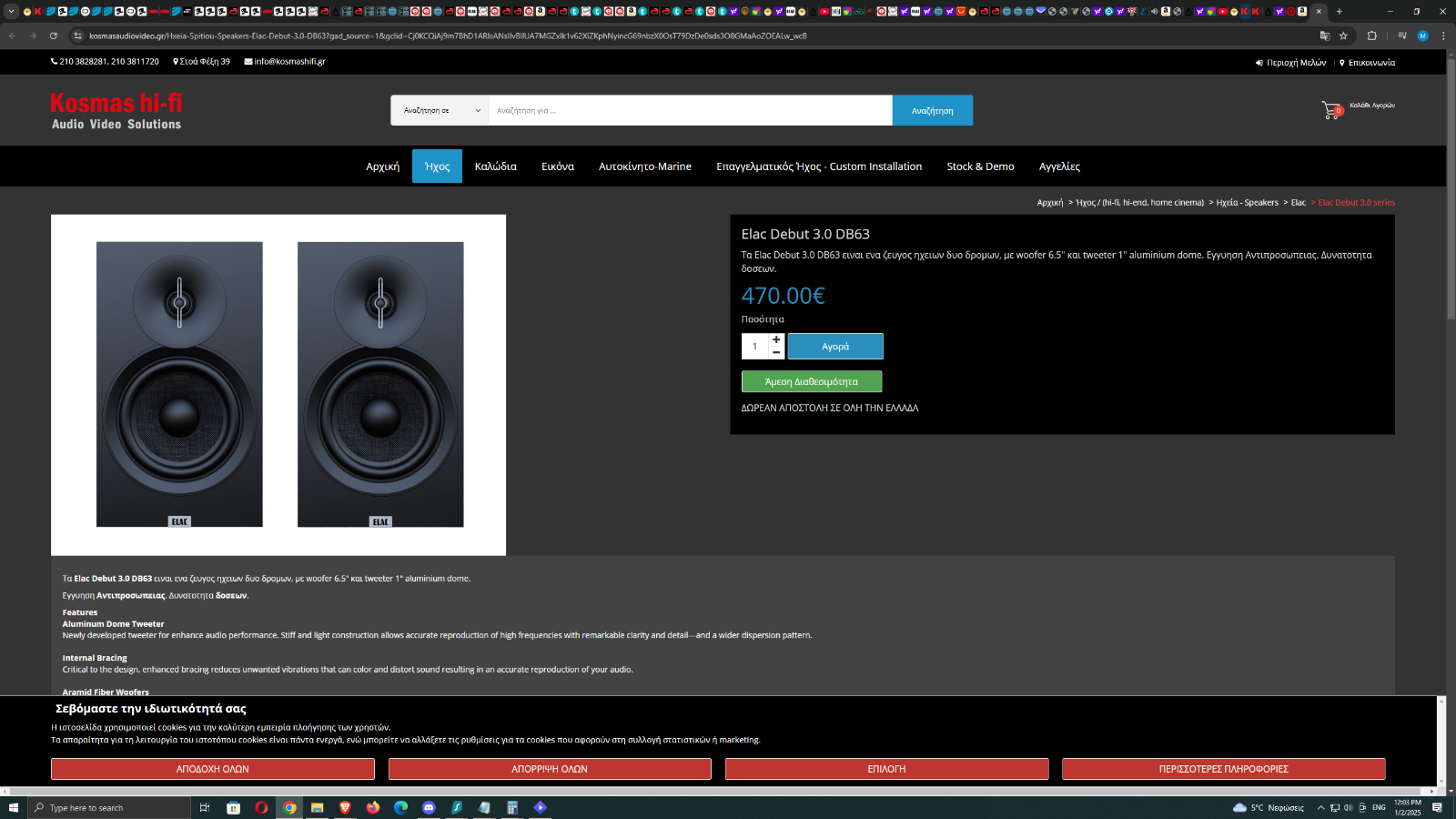
Task: Open the Chrome profile avatar M
Action: point(1423,36)
